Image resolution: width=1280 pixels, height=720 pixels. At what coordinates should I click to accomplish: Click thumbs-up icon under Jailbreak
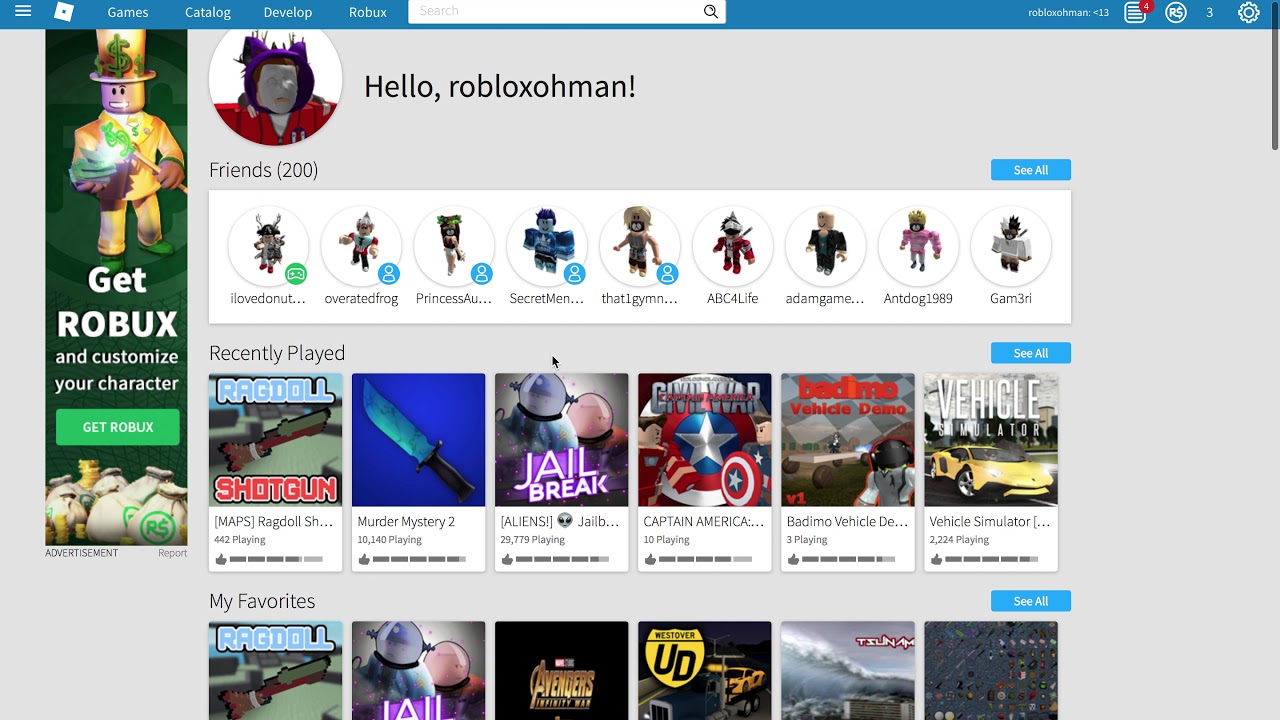507,559
